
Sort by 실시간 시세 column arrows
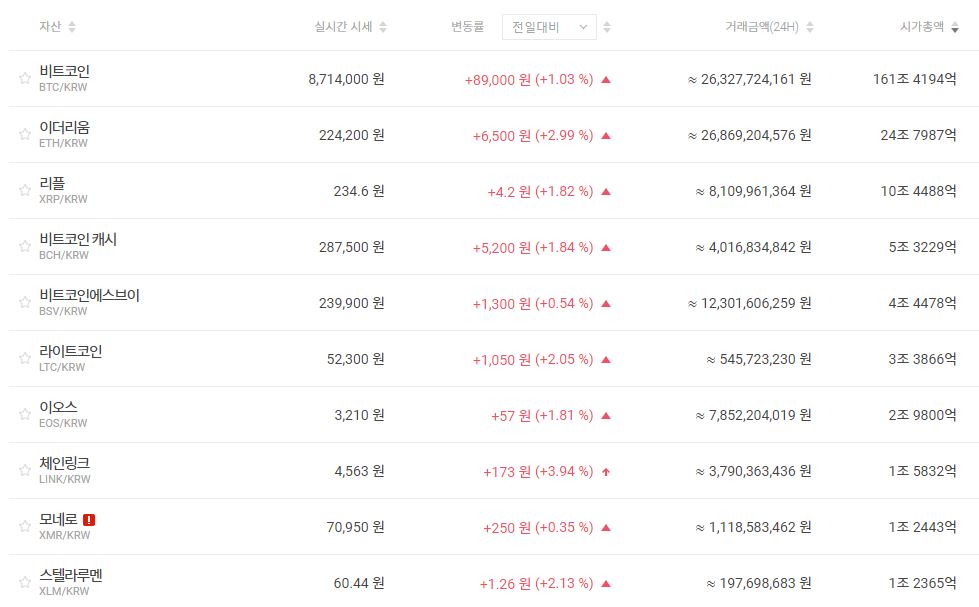tap(383, 27)
